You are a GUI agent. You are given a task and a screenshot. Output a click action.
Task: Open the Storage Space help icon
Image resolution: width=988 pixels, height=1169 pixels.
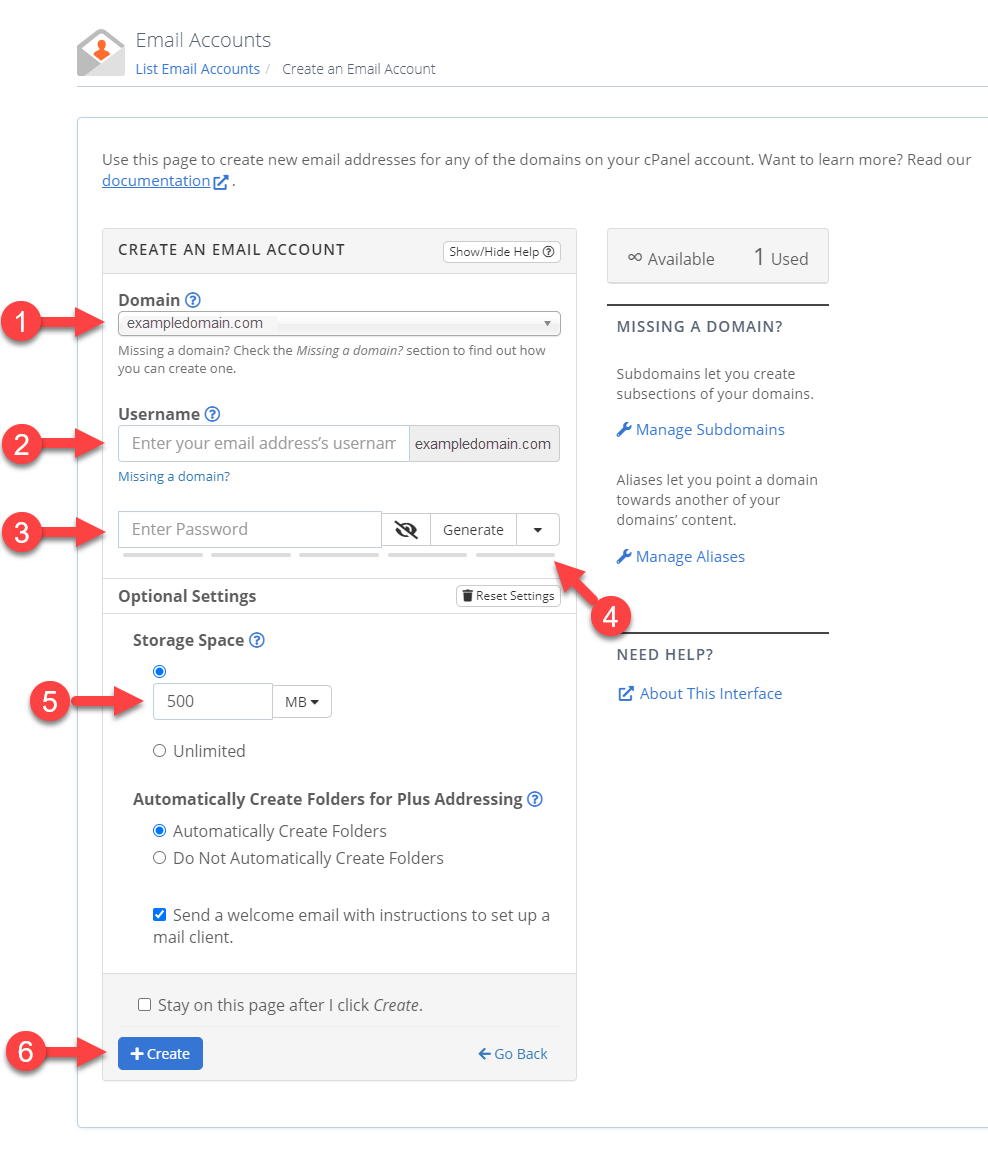(257, 640)
